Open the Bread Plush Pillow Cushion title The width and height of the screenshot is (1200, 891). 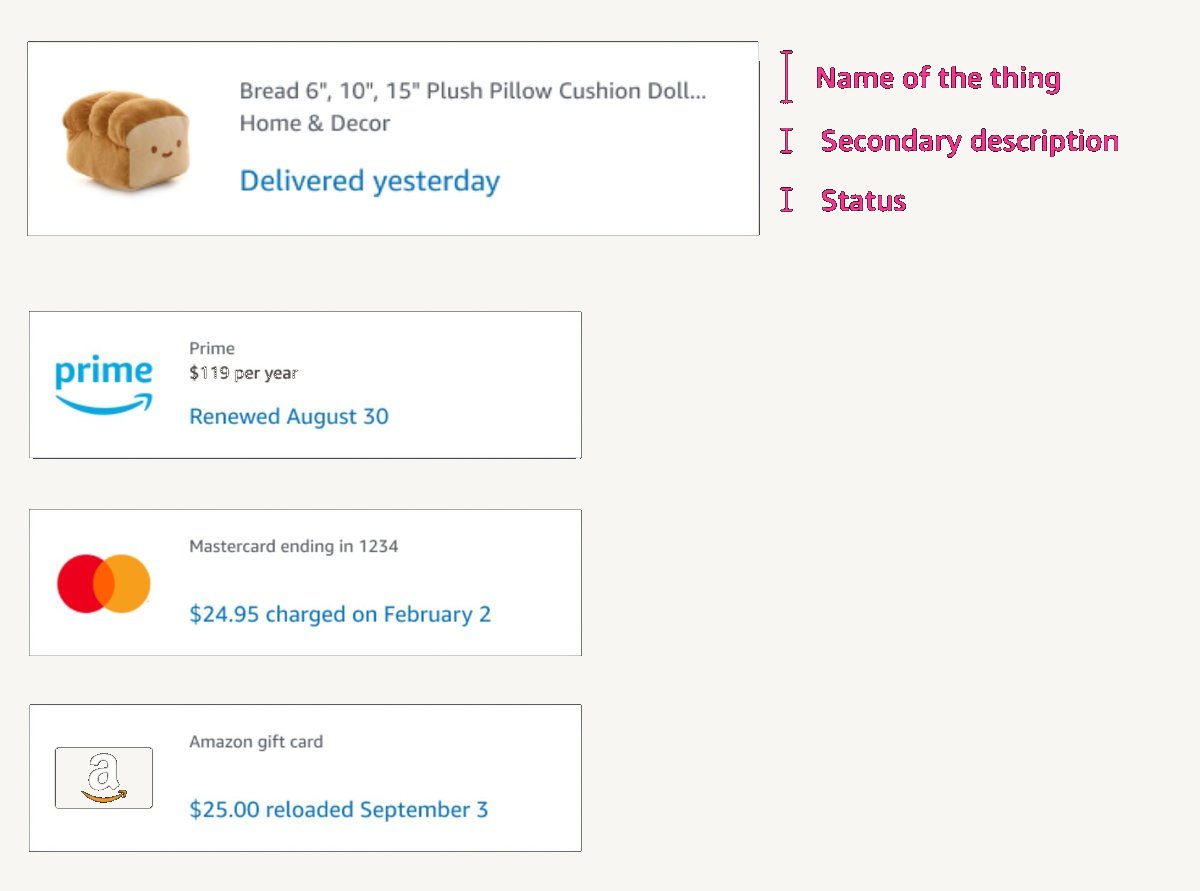pyautogui.click(x=472, y=91)
